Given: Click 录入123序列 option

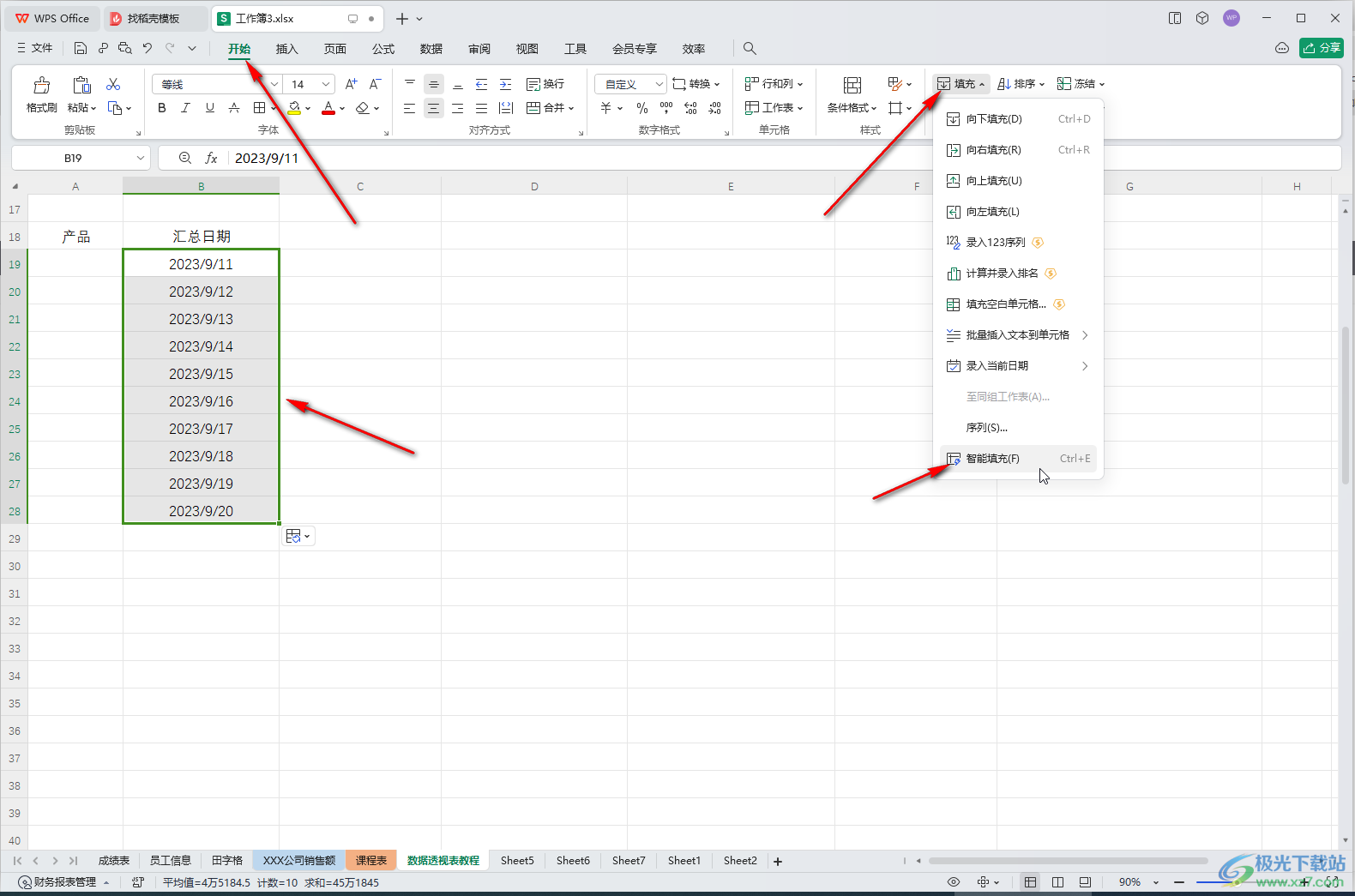Looking at the screenshot, I should click(x=1018, y=243).
